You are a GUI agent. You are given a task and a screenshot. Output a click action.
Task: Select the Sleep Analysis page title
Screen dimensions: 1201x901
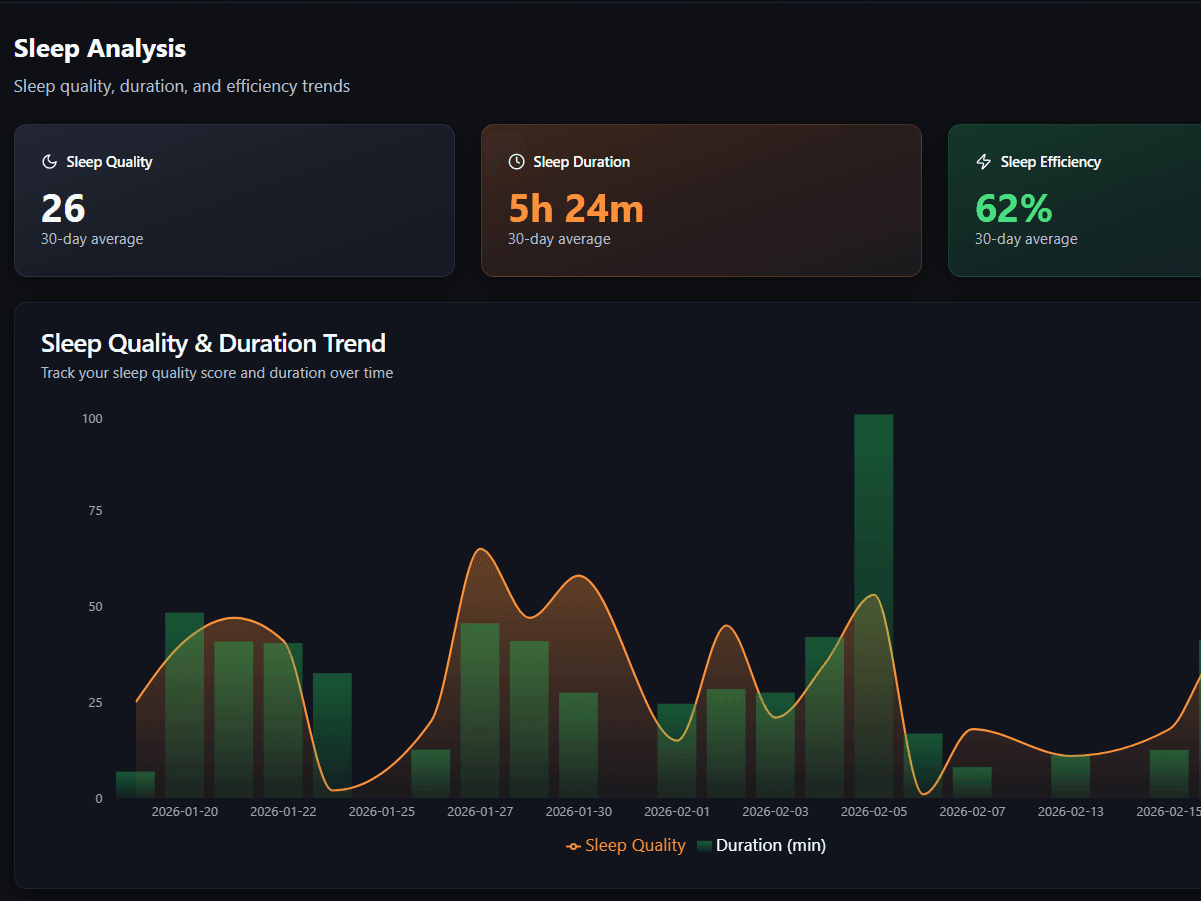[x=99, y=48]
